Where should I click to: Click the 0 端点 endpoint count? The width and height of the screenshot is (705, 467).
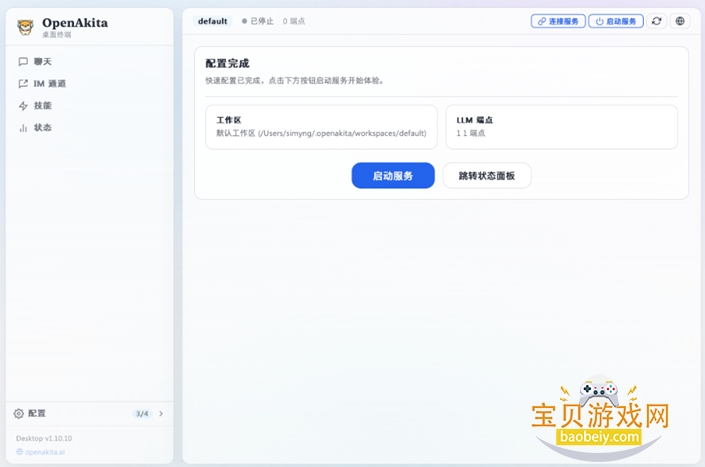coord(293,21)
